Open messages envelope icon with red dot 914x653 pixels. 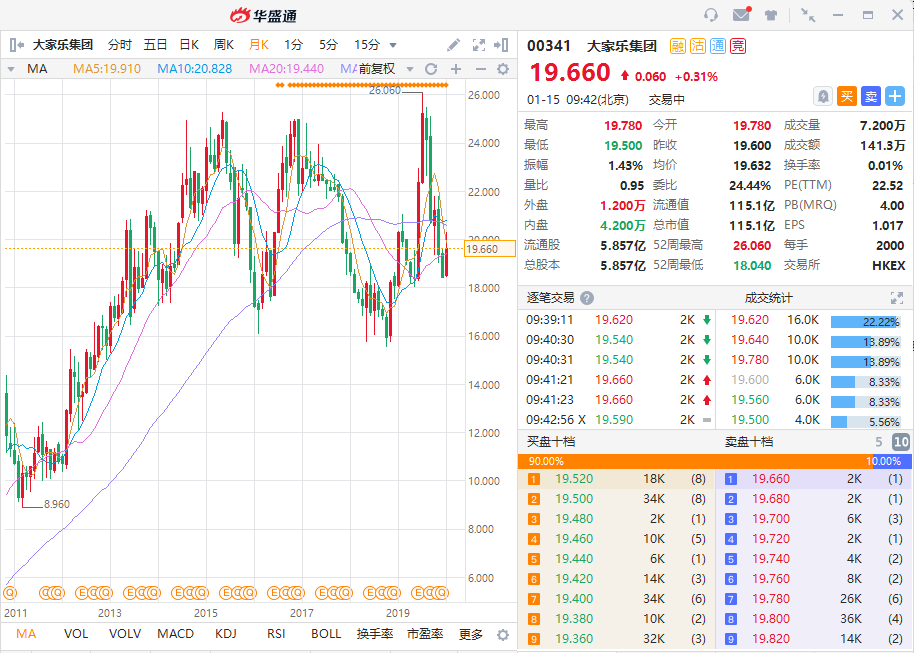click(741, 14)
